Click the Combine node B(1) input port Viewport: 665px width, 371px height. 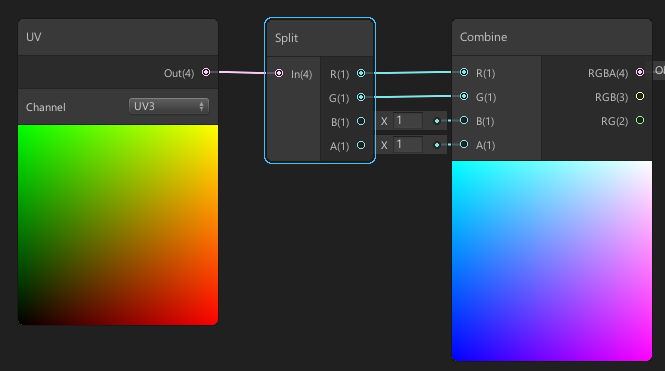464,120
